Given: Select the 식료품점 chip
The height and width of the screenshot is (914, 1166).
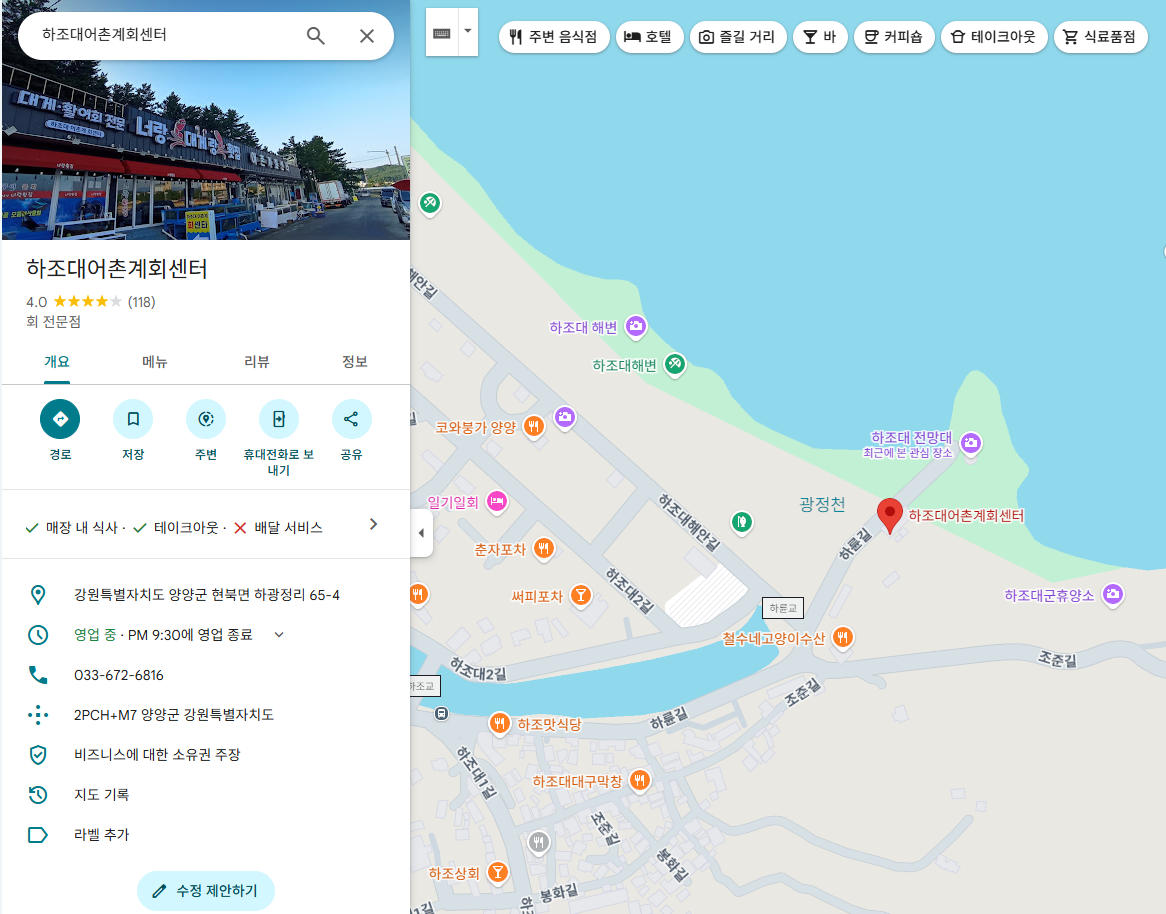Looking at the screenshot, I should point(1101,36).
